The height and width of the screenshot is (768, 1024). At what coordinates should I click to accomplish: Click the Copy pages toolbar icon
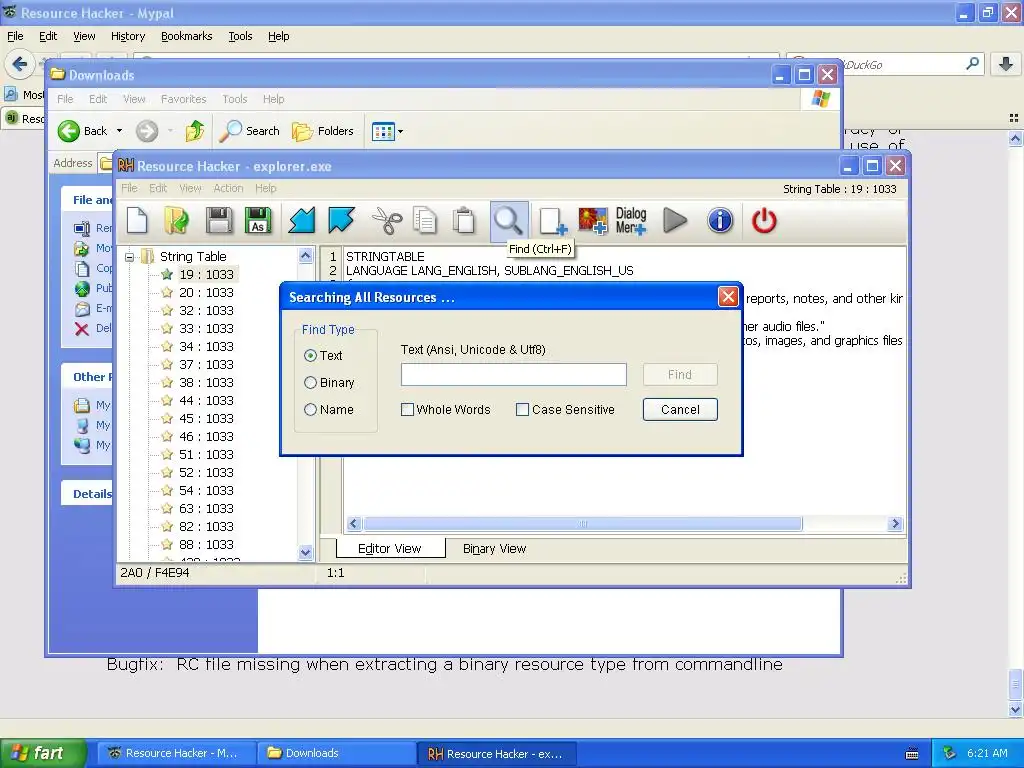coord(424,220)
